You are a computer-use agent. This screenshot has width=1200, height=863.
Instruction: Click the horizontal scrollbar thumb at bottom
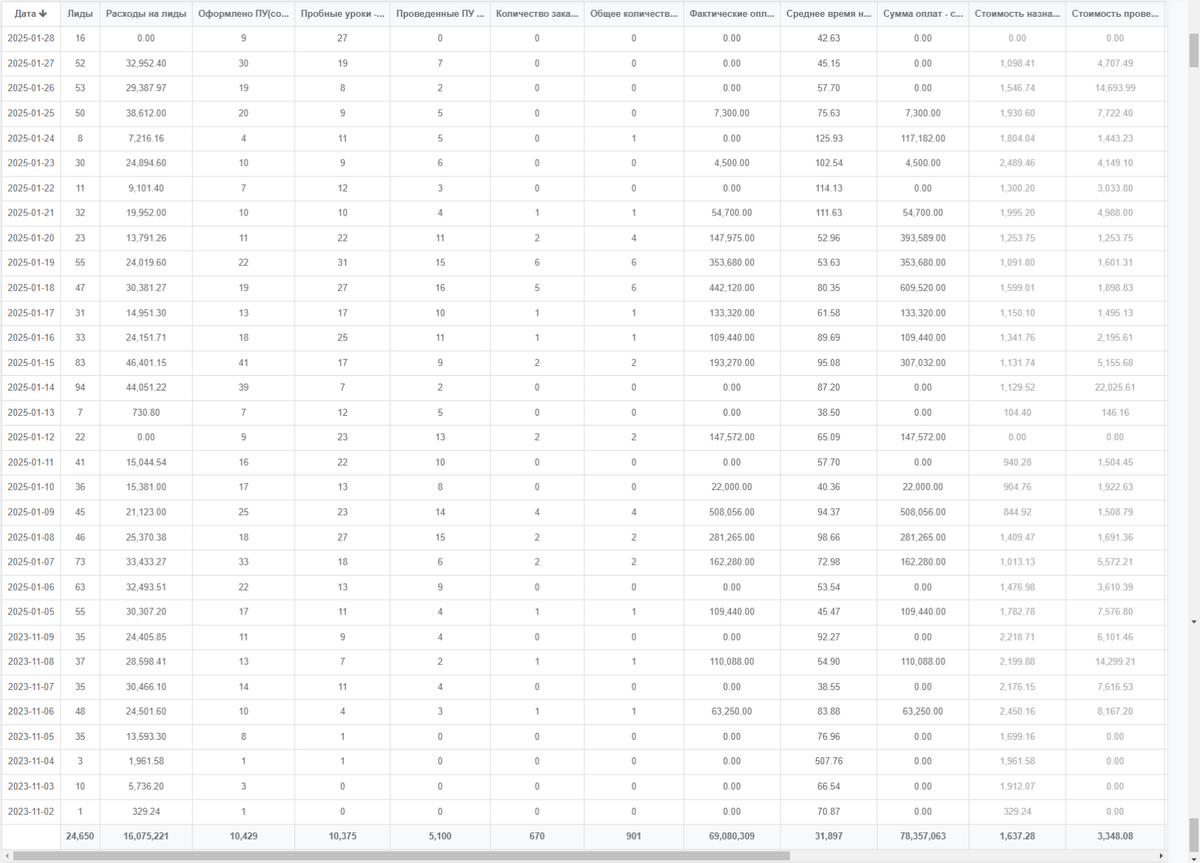401,856
